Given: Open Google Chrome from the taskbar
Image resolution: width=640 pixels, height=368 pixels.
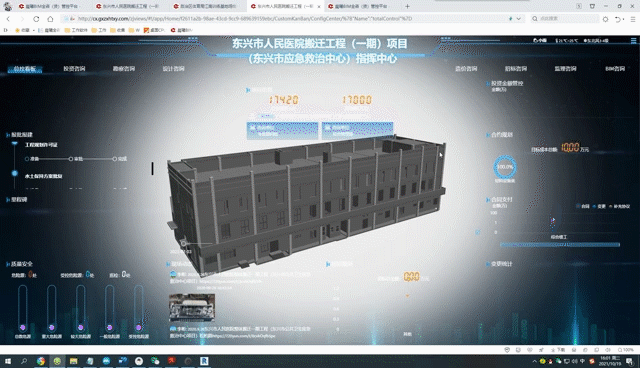Looking at the screenshot, I should [41, 361].
